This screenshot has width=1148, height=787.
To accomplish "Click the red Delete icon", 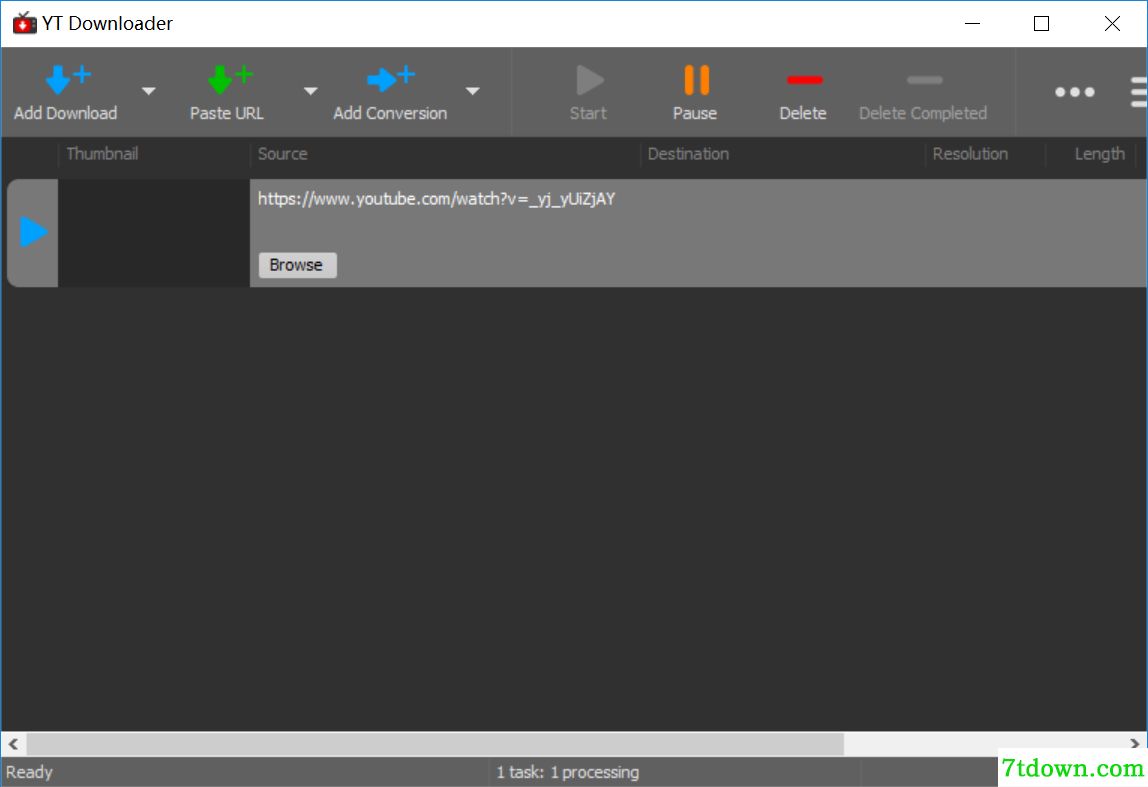I will [x=804, y=80].
